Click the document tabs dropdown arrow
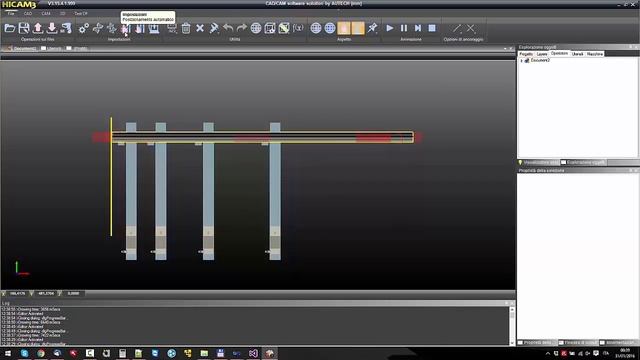Image resolution: width=640 pixels, height=360 pixels. click(x=505, y=49)
